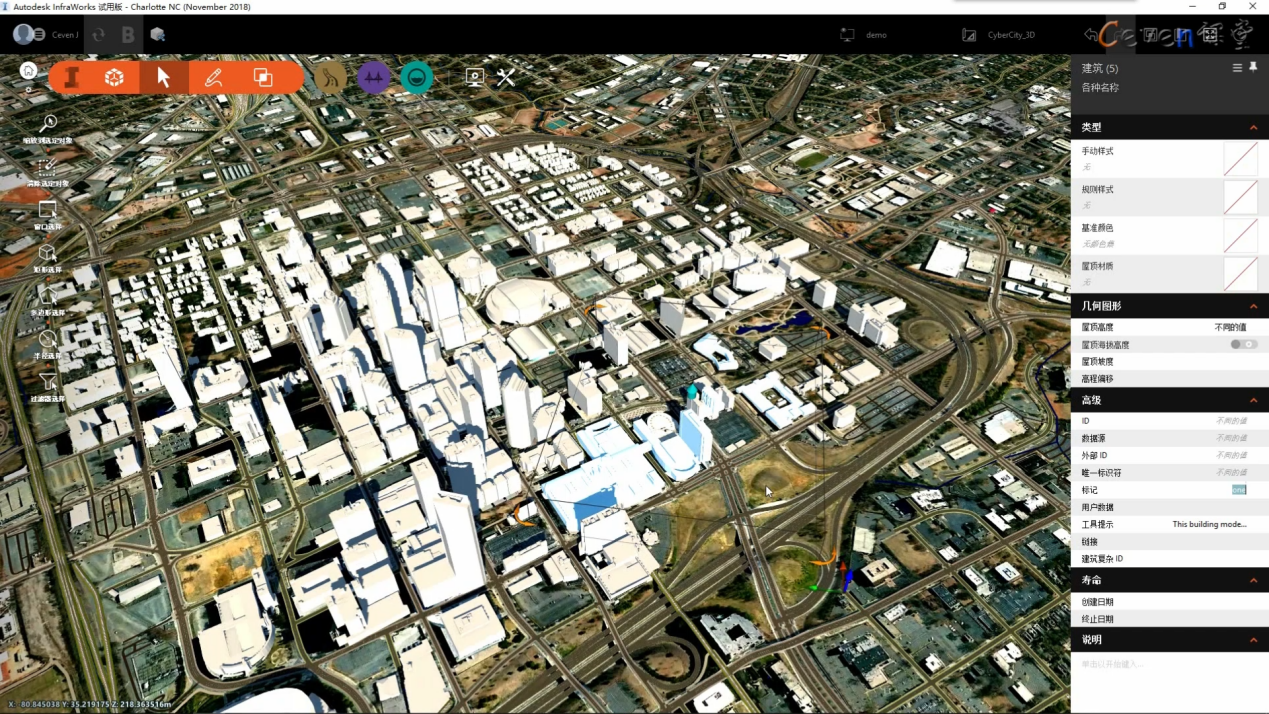The image size is (1269, 714).
Task: Click the sync refresh icon in top bar
Action: click(x=98, y=35)
